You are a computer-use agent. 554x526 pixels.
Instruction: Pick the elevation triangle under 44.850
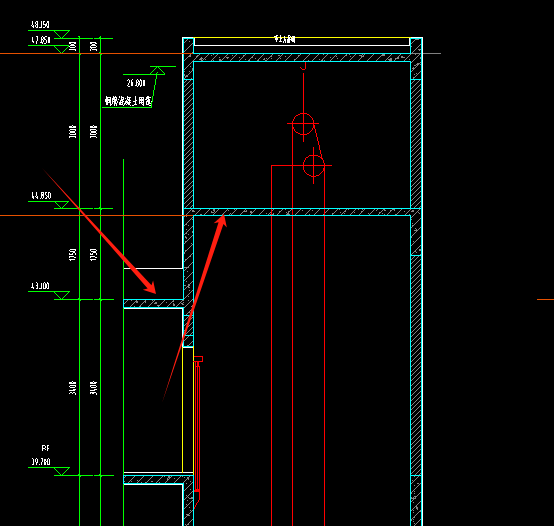[61, 205]
